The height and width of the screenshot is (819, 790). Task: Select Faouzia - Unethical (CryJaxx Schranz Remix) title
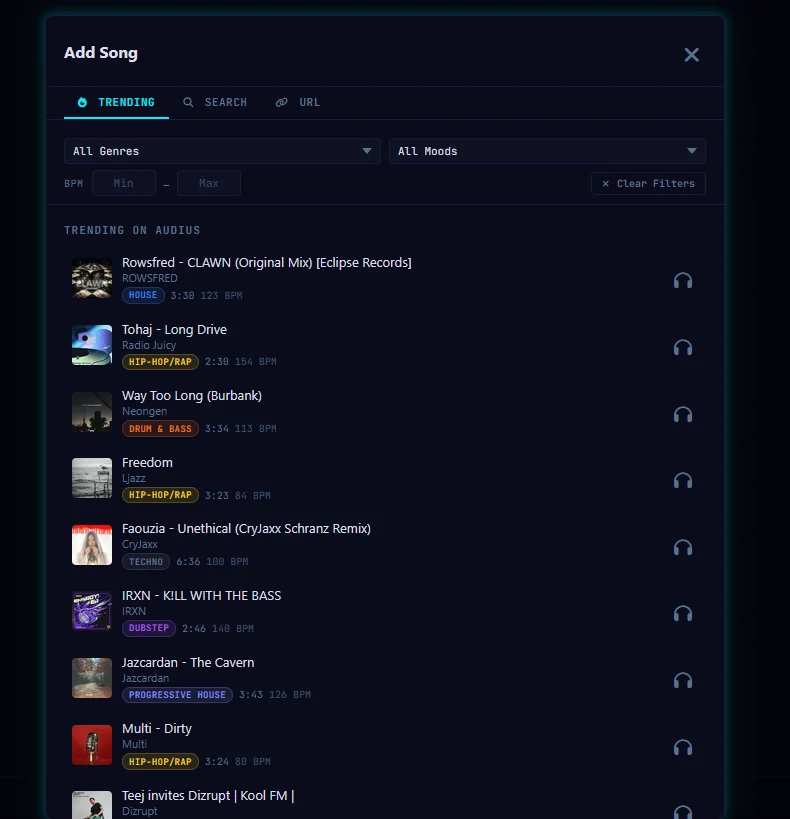click(x=246, y=529)
